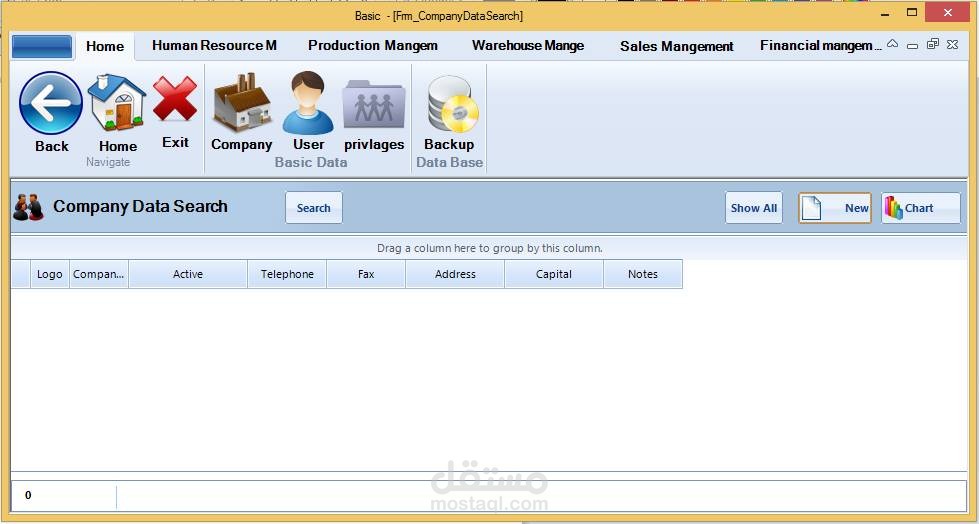Image resolution: width=979 pixels, height=524 pixels.
Task: Sort by the Telephone column header
Action: pyautogui.click(x=287, y=274)
